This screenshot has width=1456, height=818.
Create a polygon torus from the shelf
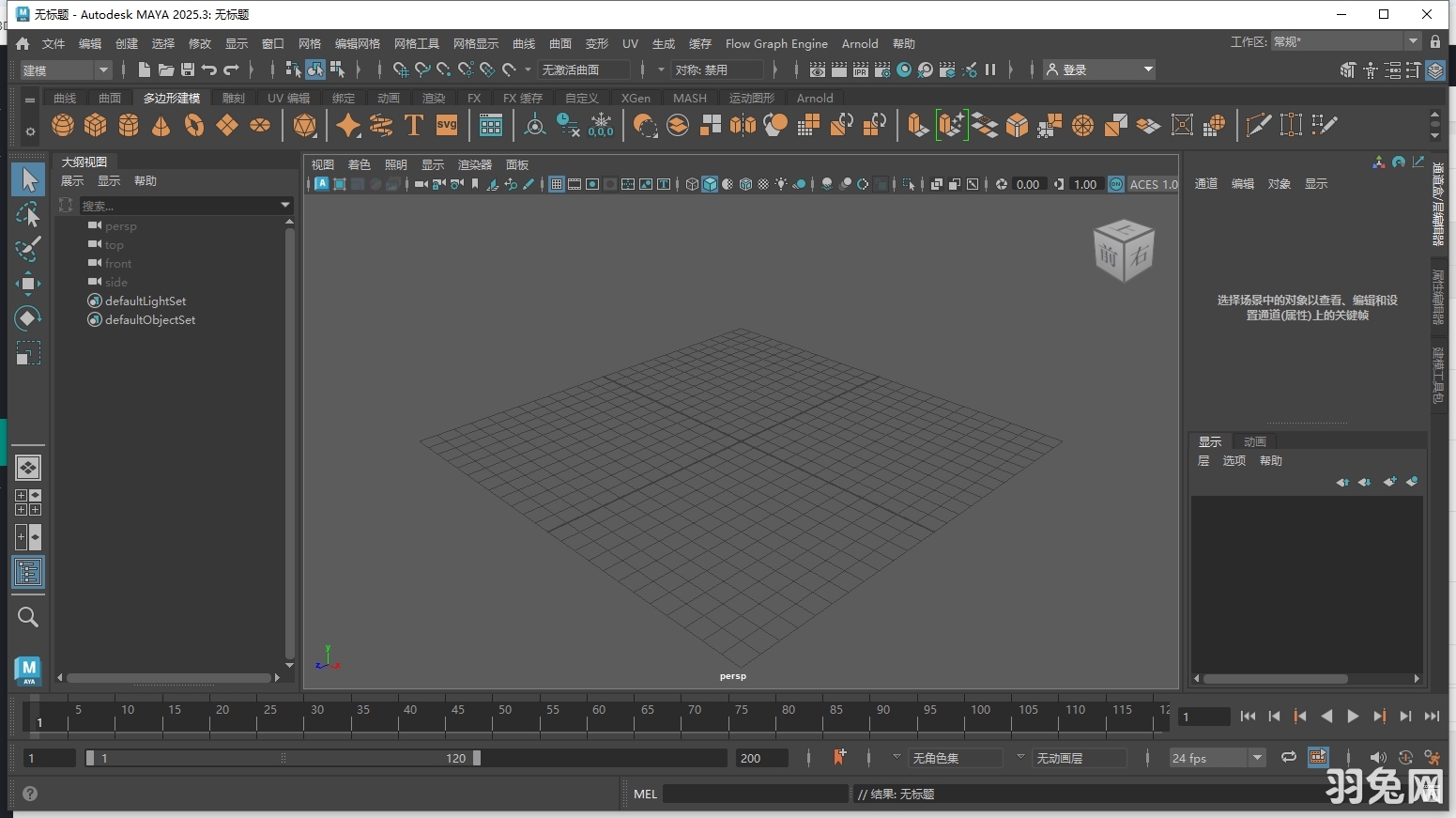pyautogui.click(x=194, y=125)
